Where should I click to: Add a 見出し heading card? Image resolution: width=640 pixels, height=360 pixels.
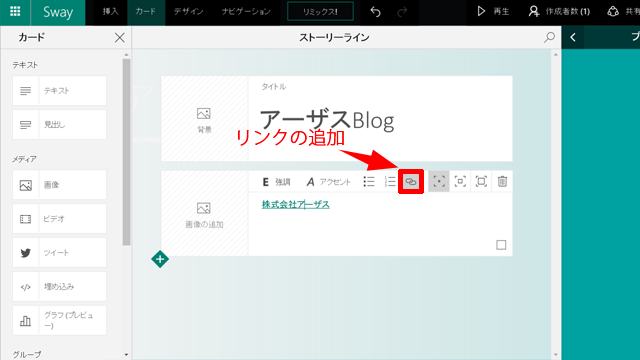pyautogui.click(x=60, y=124)
